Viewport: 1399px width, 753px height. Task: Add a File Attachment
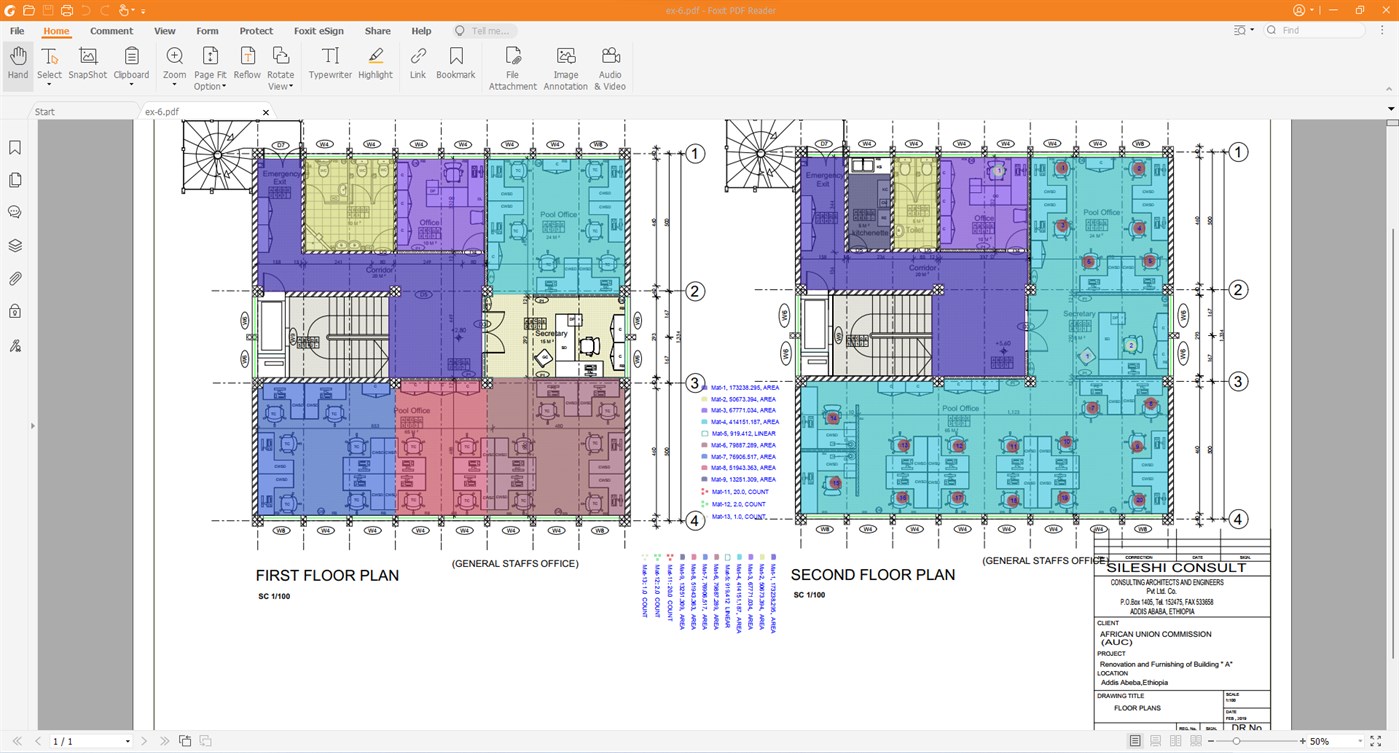(513, 67)
